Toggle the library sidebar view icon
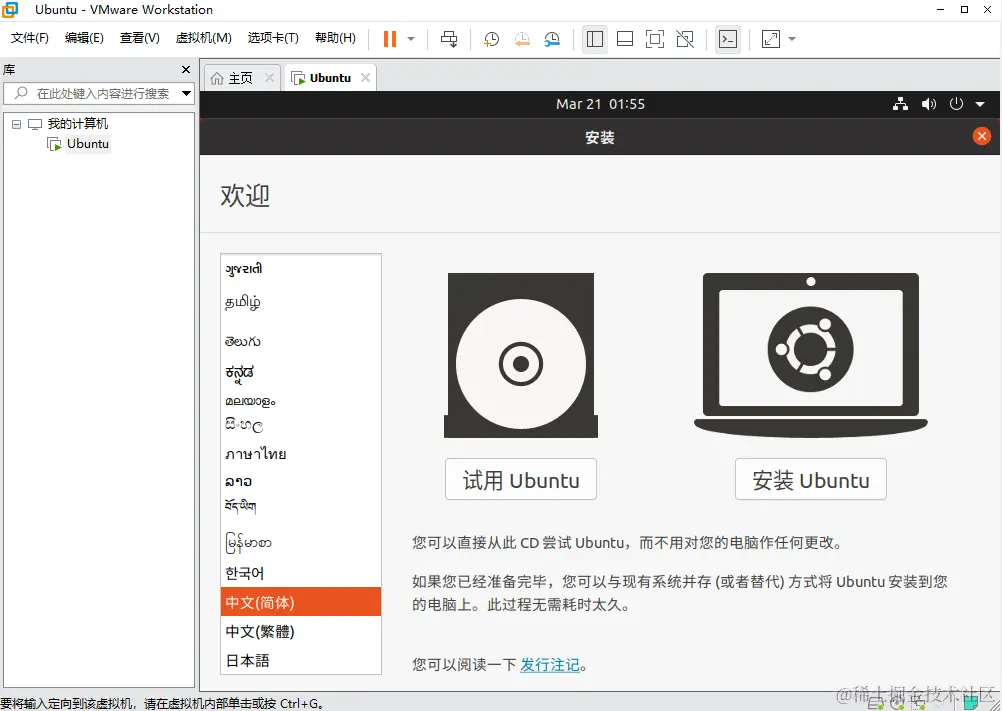1002x711 pixels. pos(595,39)
